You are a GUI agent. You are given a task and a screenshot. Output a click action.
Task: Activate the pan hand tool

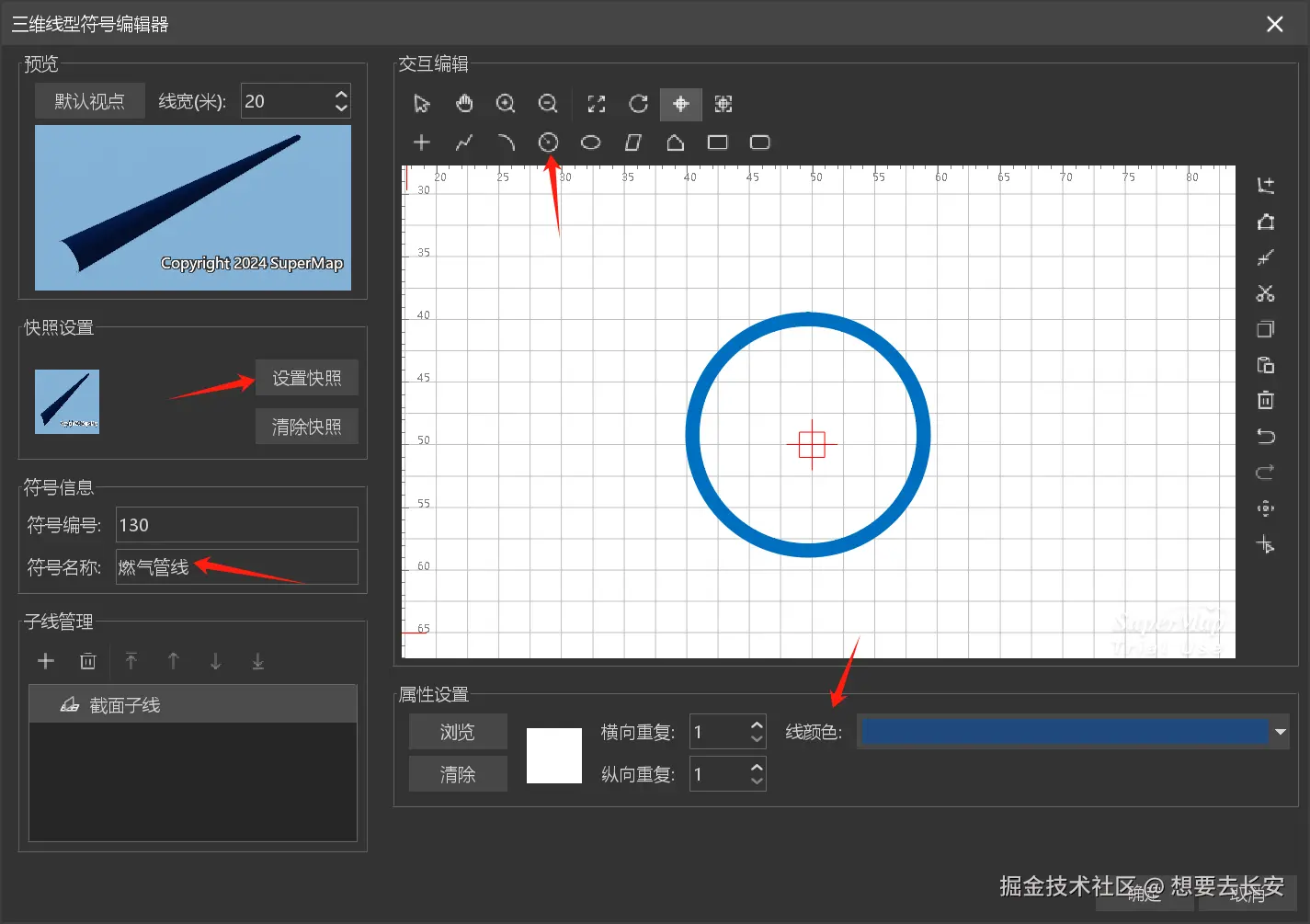pos(464,104)
